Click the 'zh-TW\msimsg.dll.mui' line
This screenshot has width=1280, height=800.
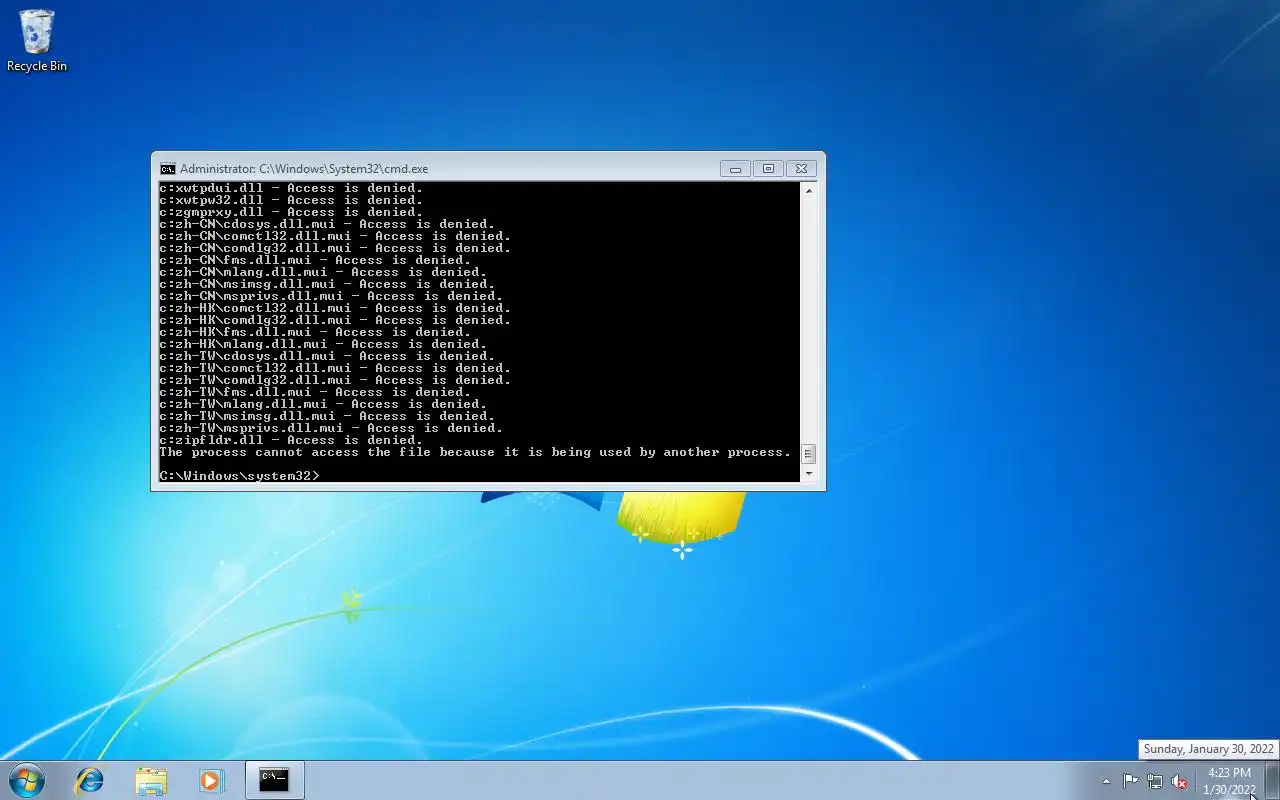coord(327,416)
